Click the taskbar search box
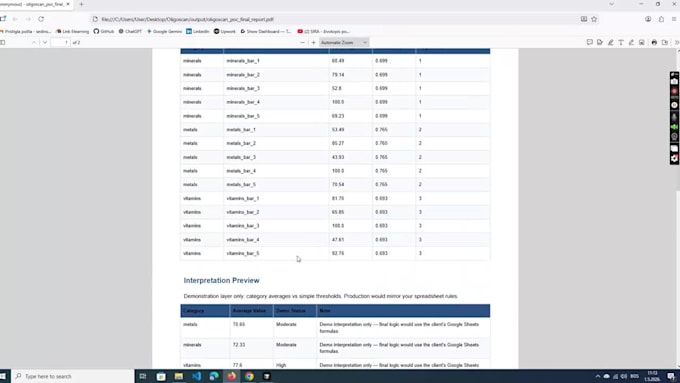 73,376
